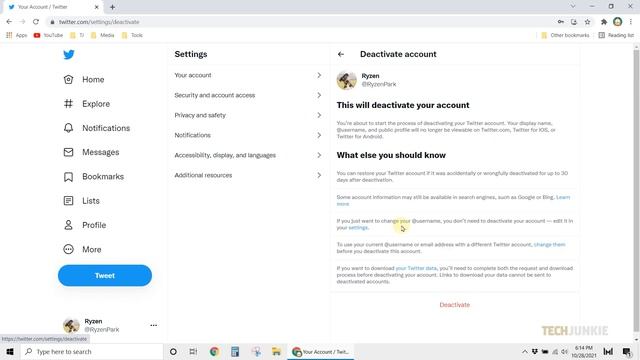Click the password key icon
640x360 pixels.
coord(560,22)
